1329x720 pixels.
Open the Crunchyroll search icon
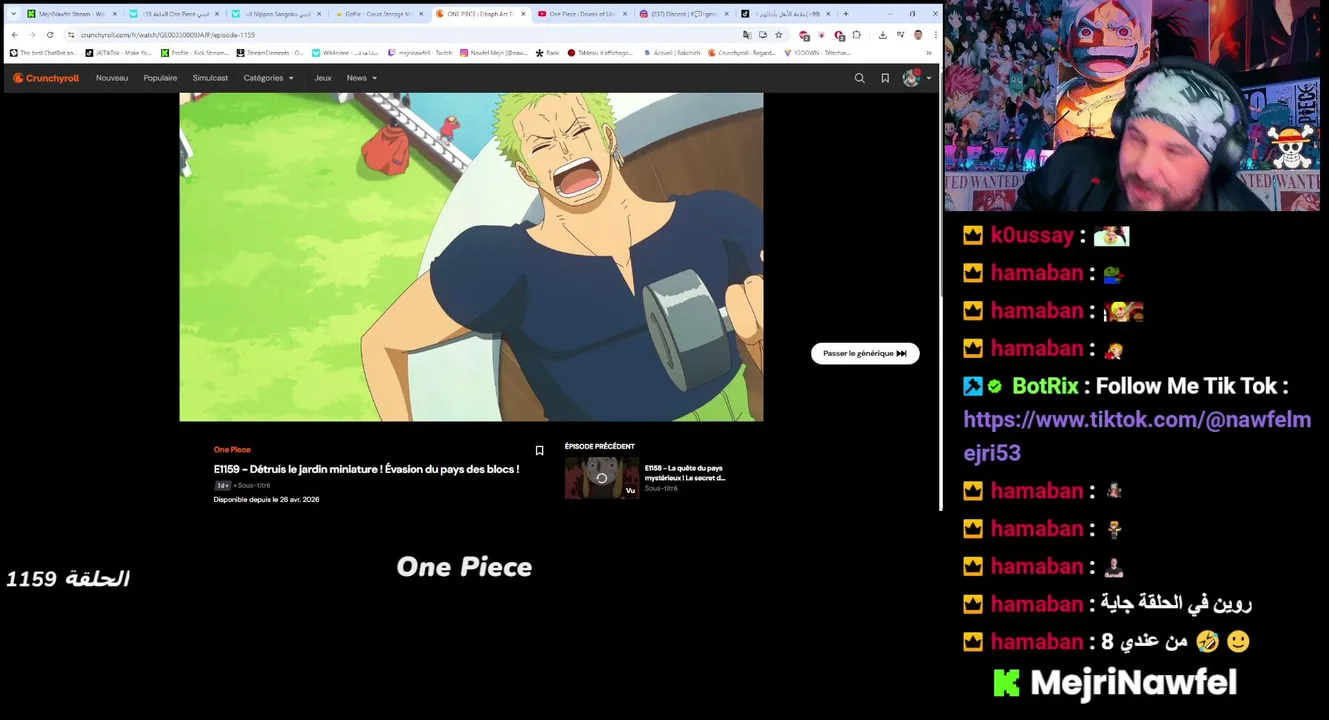[859, 78]
